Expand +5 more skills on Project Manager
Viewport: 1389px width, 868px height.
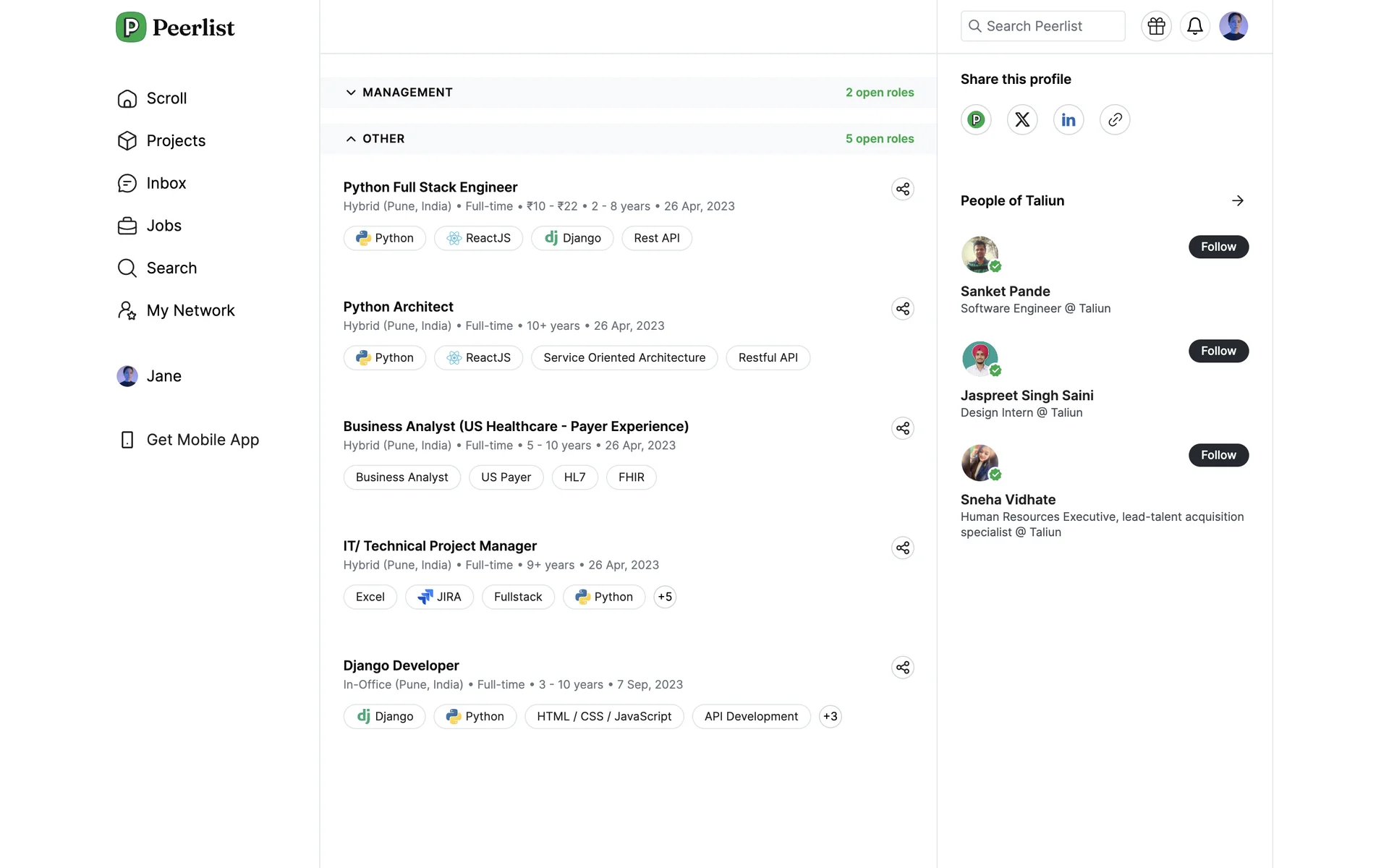[664, 597]
